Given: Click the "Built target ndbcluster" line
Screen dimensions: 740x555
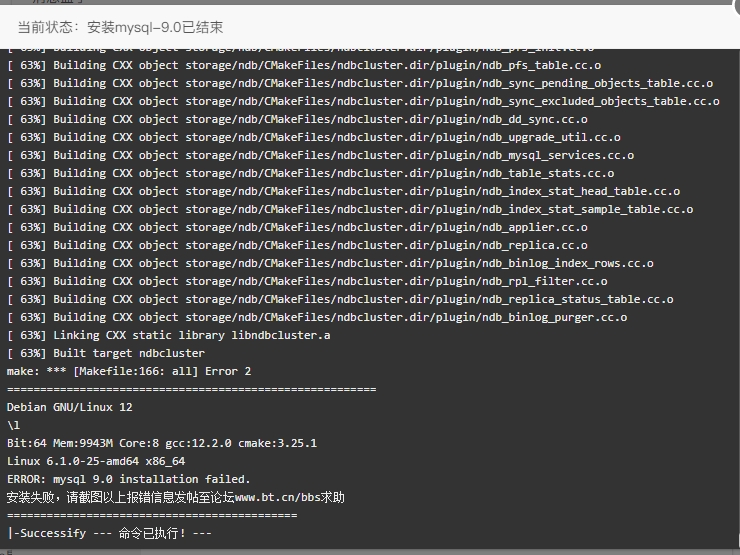Looking at the screenshot, I should pyautogui.click(x=106, y=353).
